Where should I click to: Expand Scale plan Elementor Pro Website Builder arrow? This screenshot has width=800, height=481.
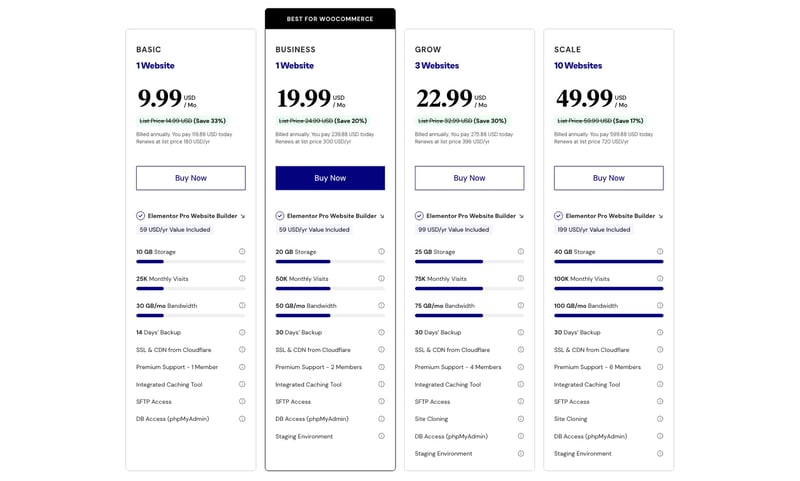[661, 216]
